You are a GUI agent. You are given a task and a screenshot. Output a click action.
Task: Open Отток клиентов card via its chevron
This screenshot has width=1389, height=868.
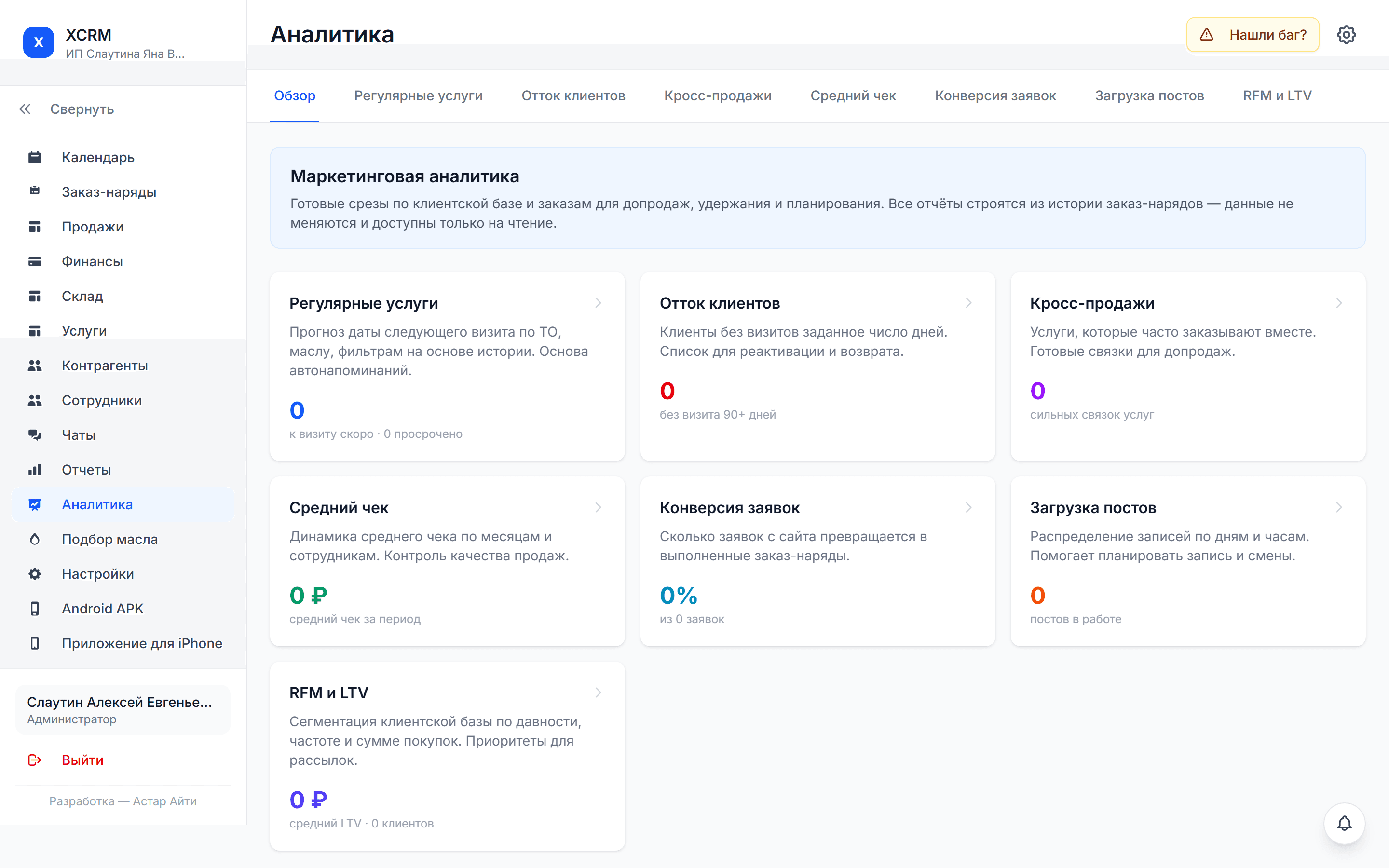(968, 302)
